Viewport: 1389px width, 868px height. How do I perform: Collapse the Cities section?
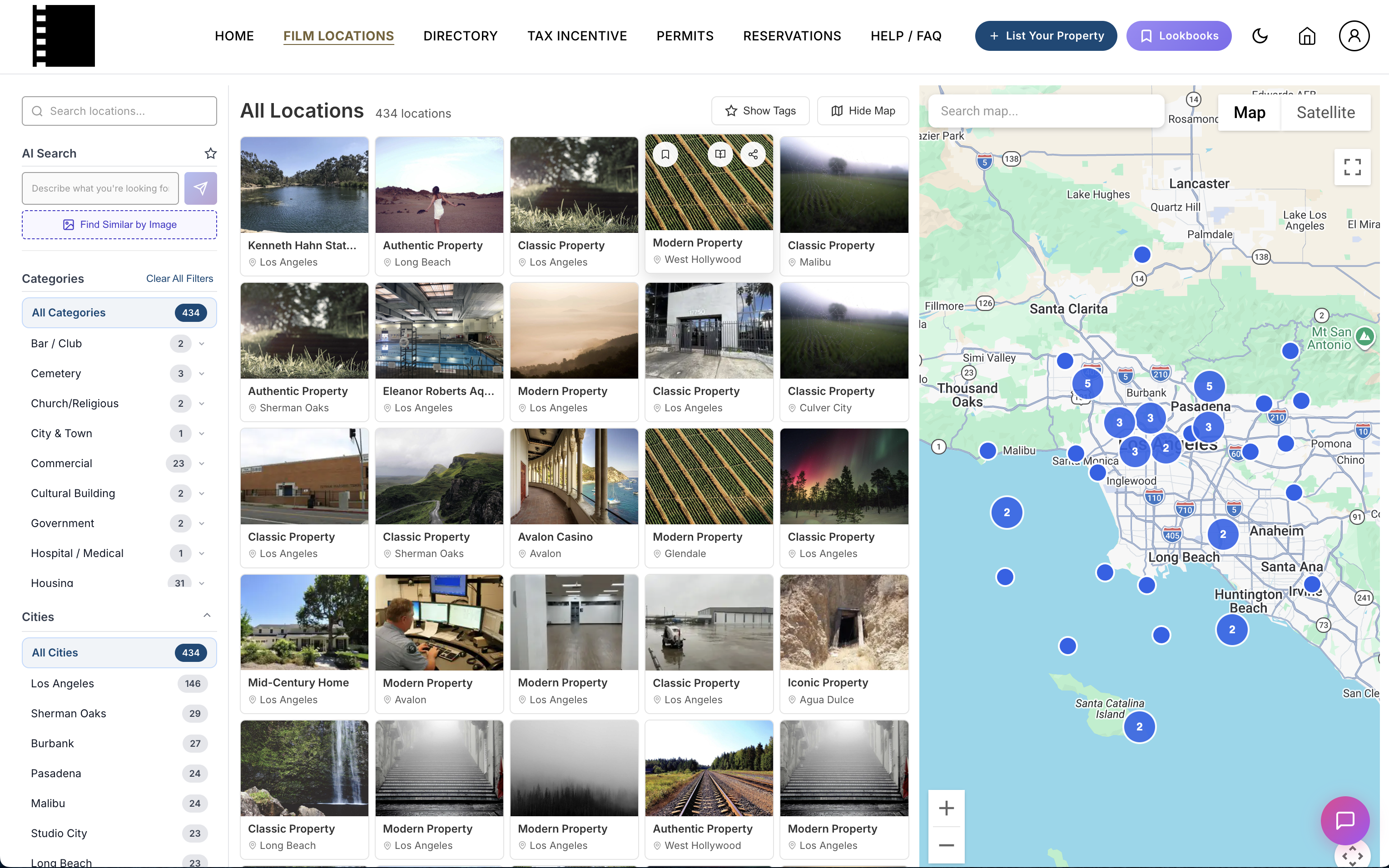tap(207, 616)
